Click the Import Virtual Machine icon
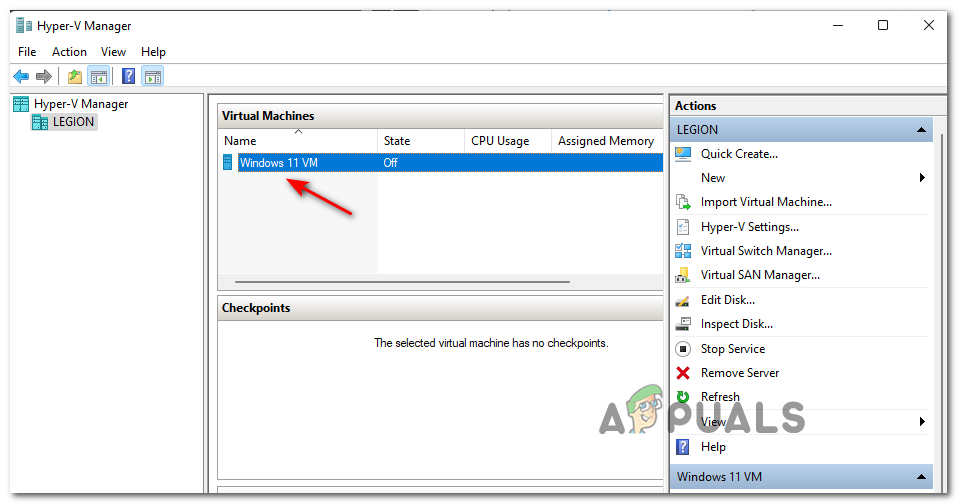The height and width of the screenshot is (504, 958). (x=683, y=202)
